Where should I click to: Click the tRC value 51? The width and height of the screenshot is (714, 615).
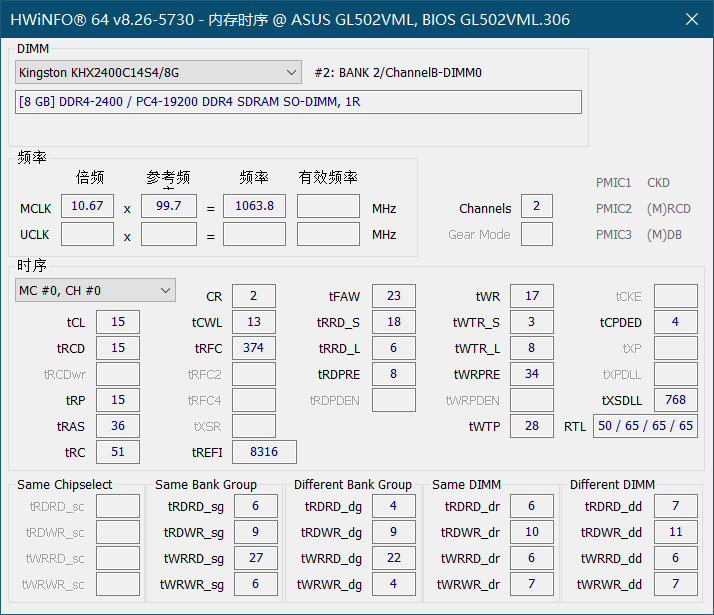click(118, 452)
